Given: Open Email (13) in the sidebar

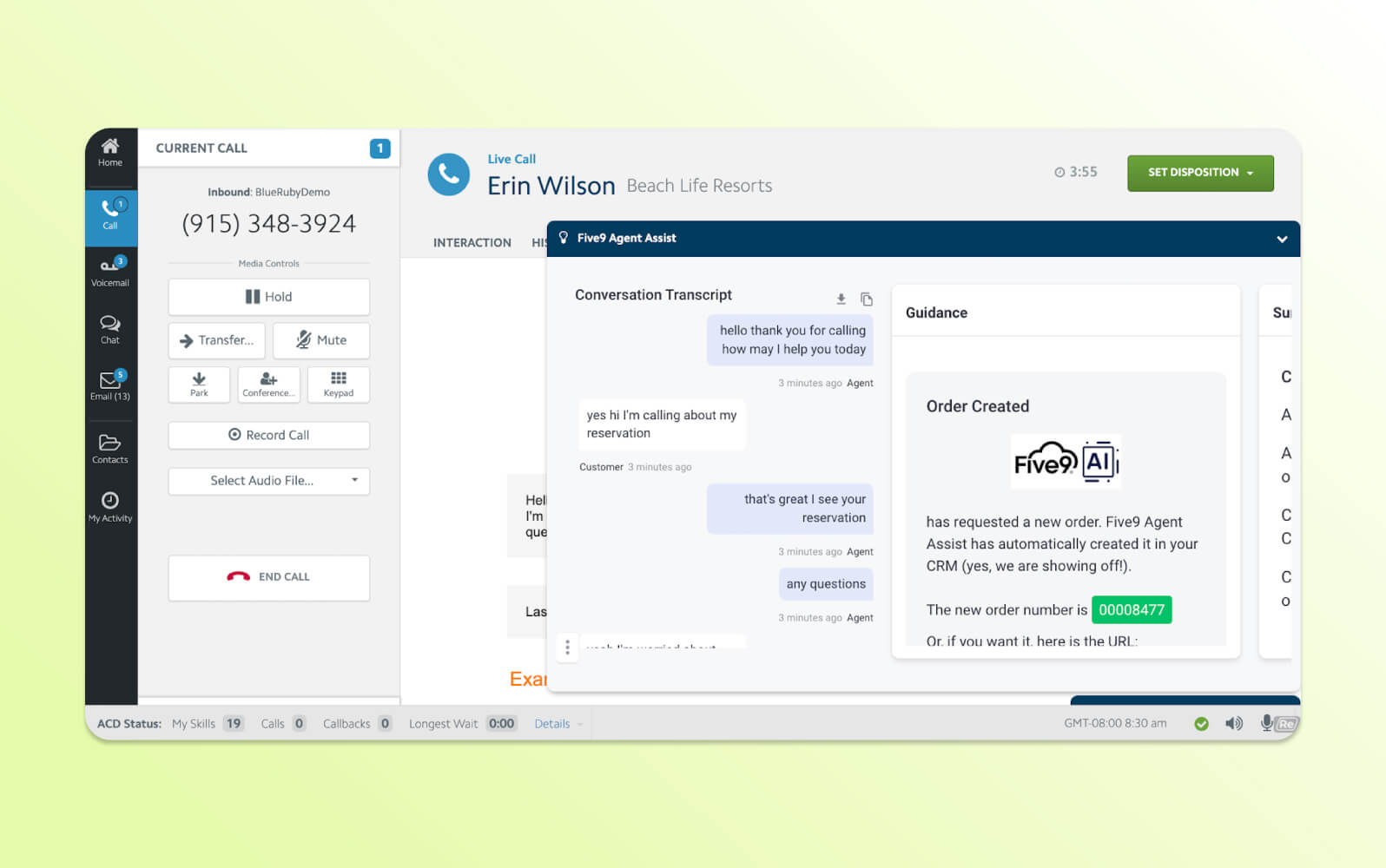Looking at the screenshot, I should coord(110,386).
